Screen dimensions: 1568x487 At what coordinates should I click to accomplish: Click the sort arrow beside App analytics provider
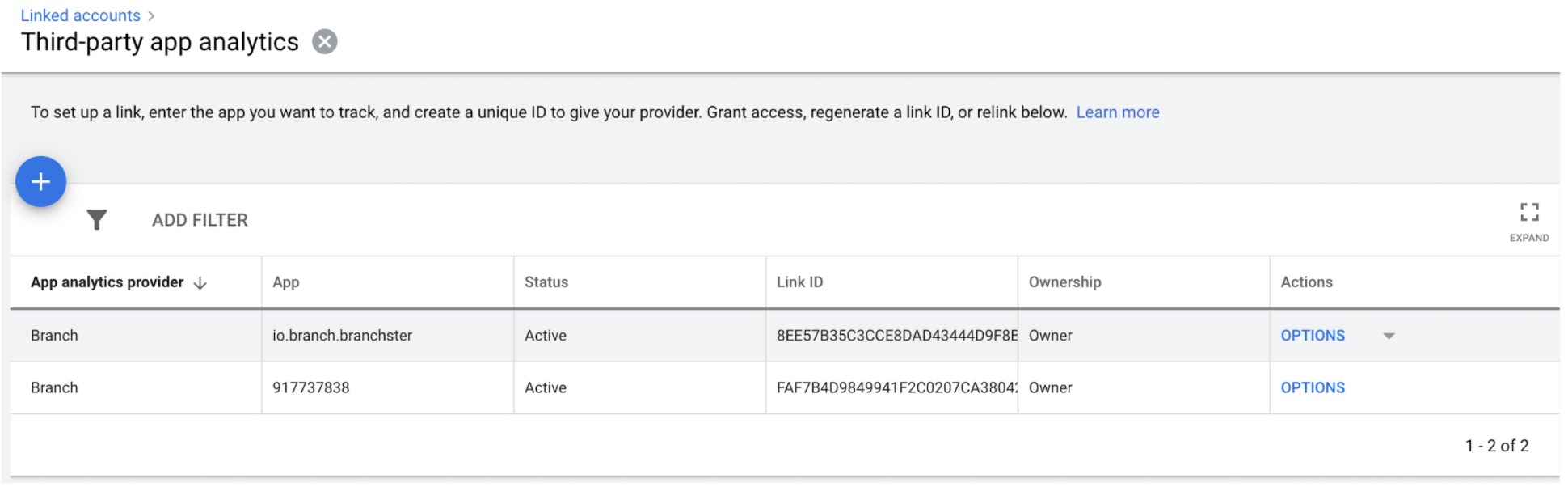(200, 283)
